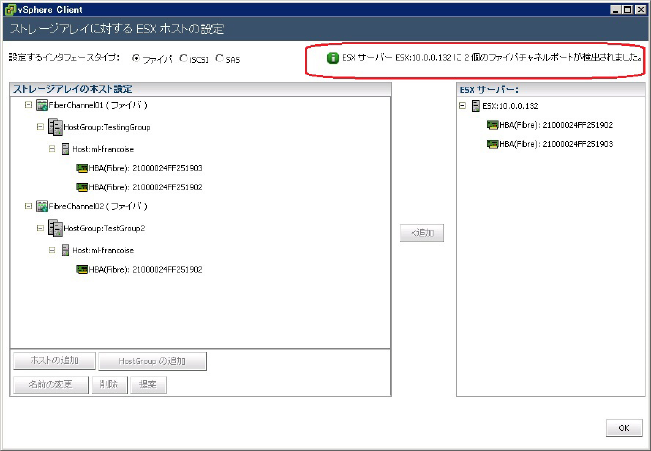Collapse the FibreChannel02 tree node

(28, 206)
